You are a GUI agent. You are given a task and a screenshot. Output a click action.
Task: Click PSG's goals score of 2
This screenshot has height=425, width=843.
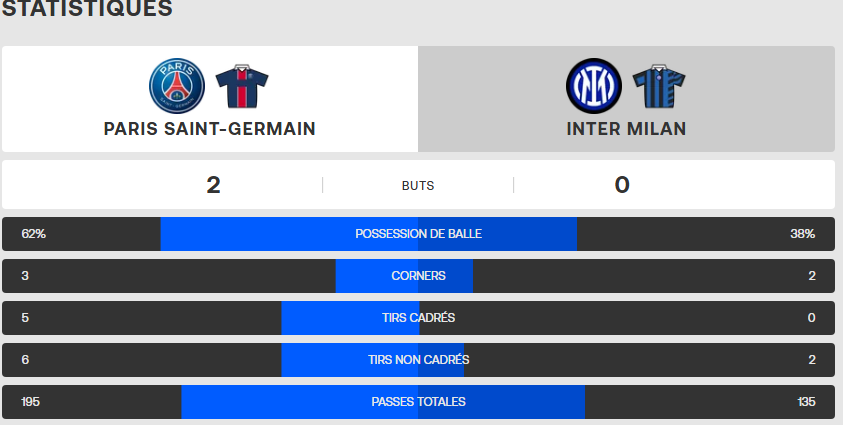point(213,185)
